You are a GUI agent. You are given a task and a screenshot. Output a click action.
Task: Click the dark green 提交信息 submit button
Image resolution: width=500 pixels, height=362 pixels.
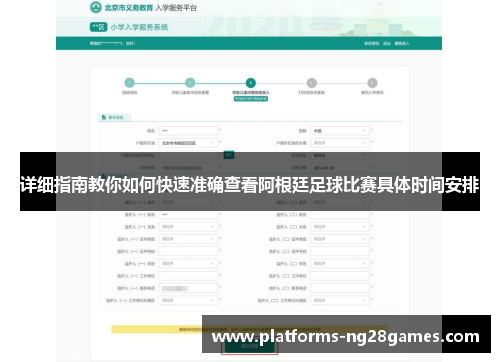(x=250, y=347)
